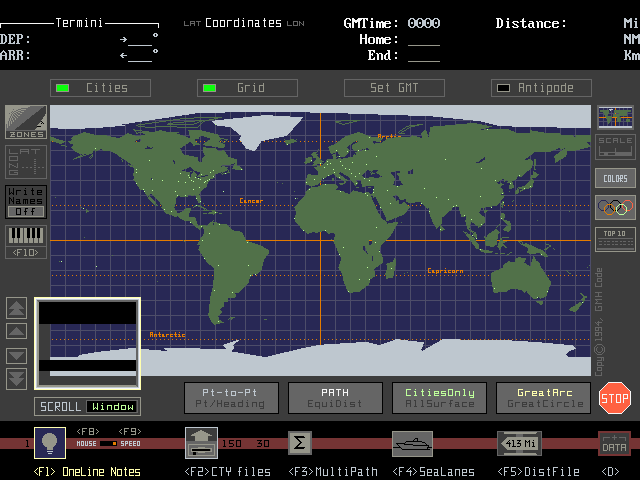Click the DistFile 413 Mi icon
The width and height of the screenshot is (640, 480).
click(x=519, y=443)
